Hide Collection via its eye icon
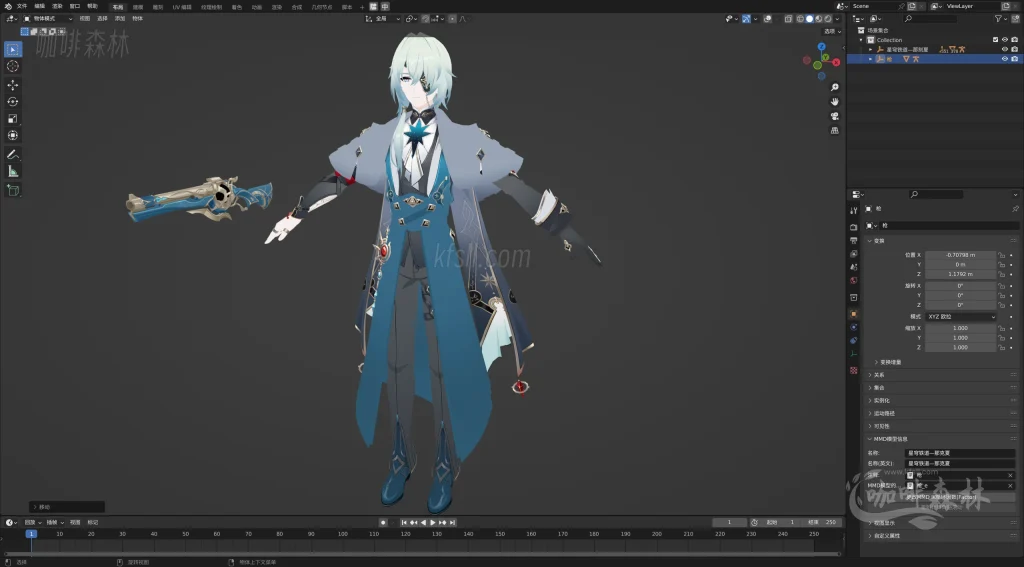The height and width of the screenshot is (567, 1024). tap(1004, 40)
